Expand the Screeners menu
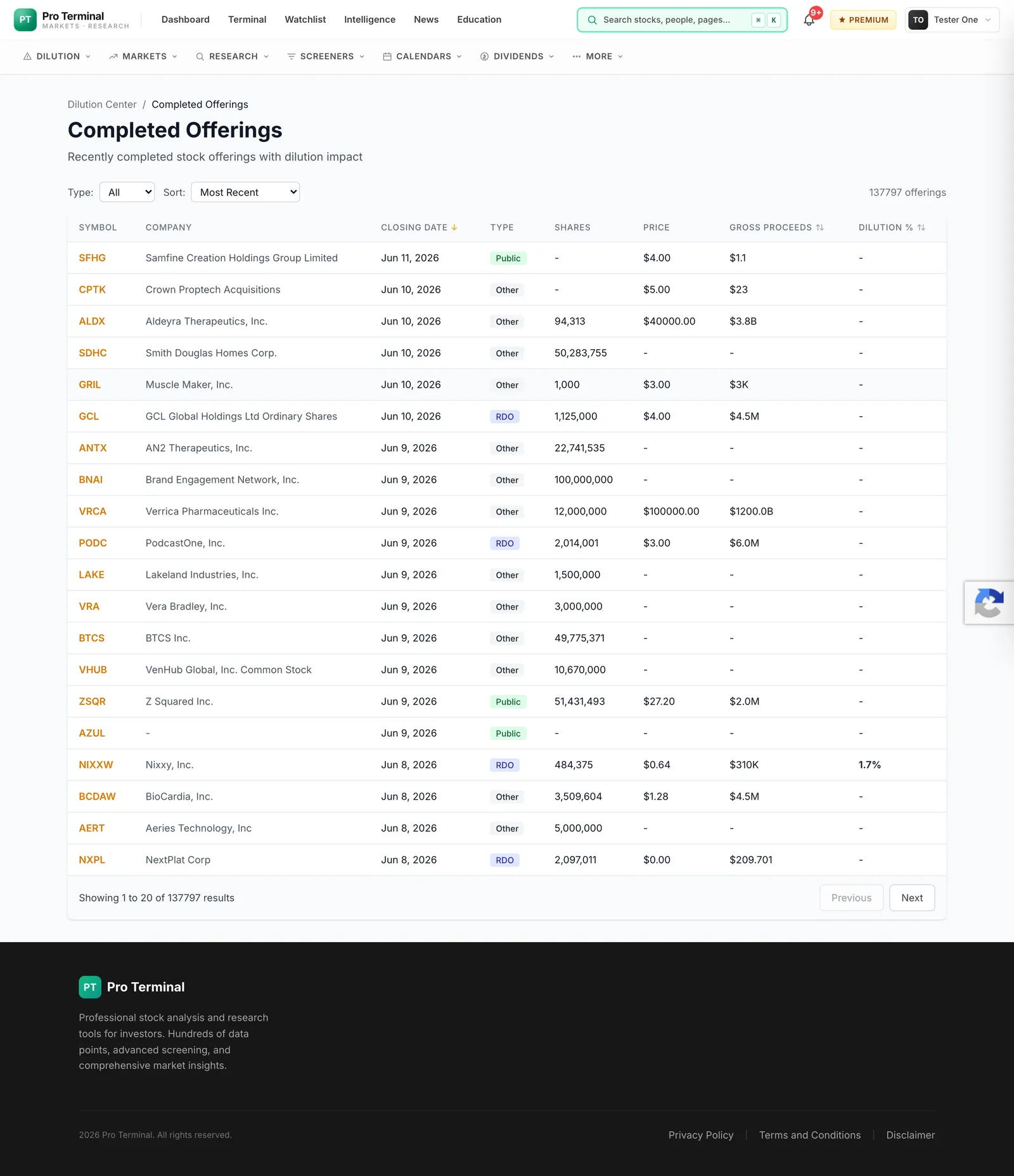The width and height of the screenshot is (1014, 1176). (326, 56)
